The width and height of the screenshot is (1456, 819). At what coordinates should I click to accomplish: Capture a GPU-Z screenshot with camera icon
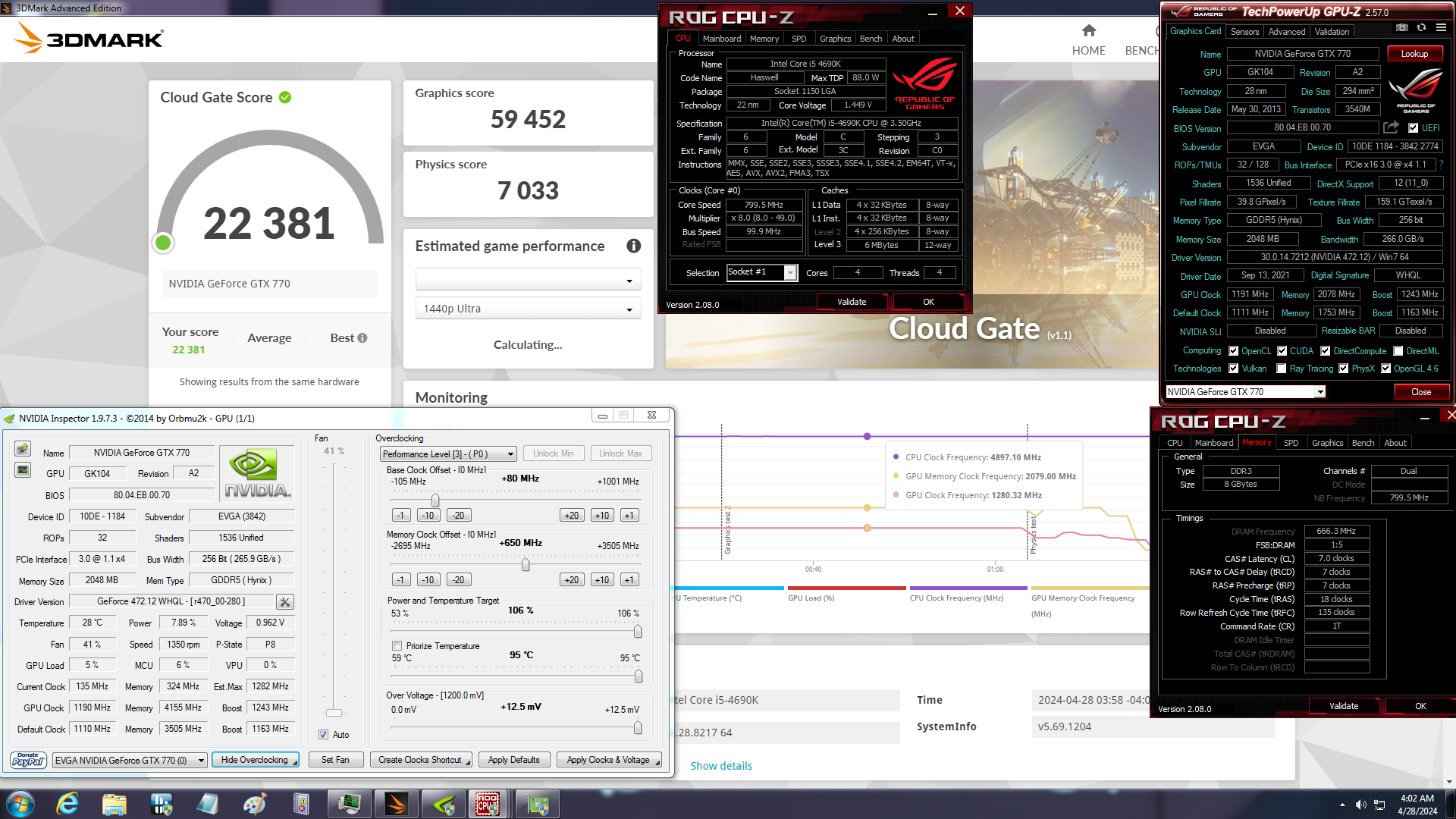pos(1402,27)
